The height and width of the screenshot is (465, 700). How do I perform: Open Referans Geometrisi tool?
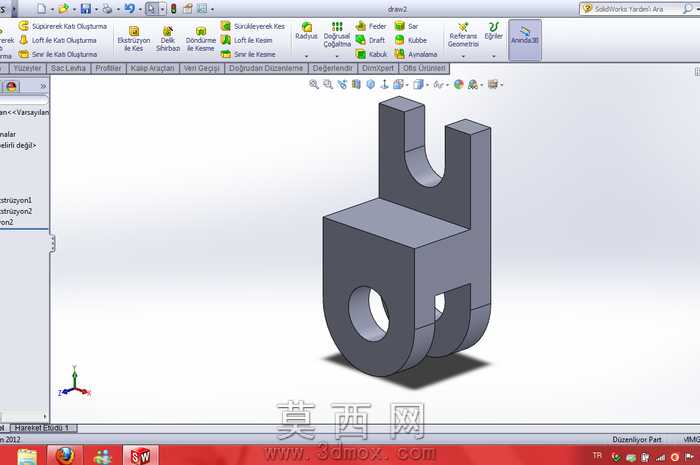[x=463, y=34]
